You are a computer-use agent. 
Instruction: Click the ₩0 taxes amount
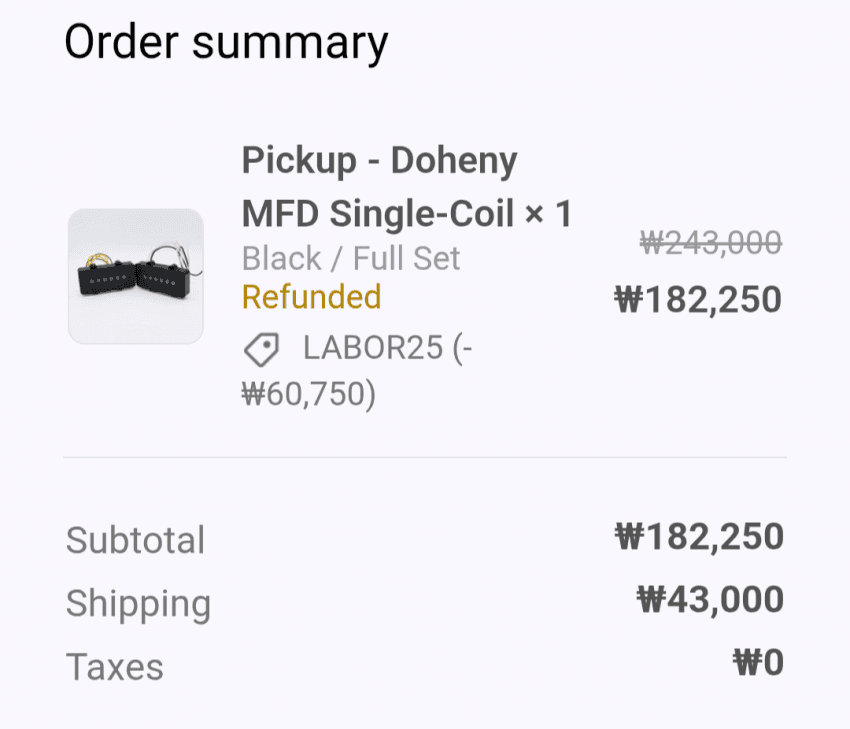757,662
